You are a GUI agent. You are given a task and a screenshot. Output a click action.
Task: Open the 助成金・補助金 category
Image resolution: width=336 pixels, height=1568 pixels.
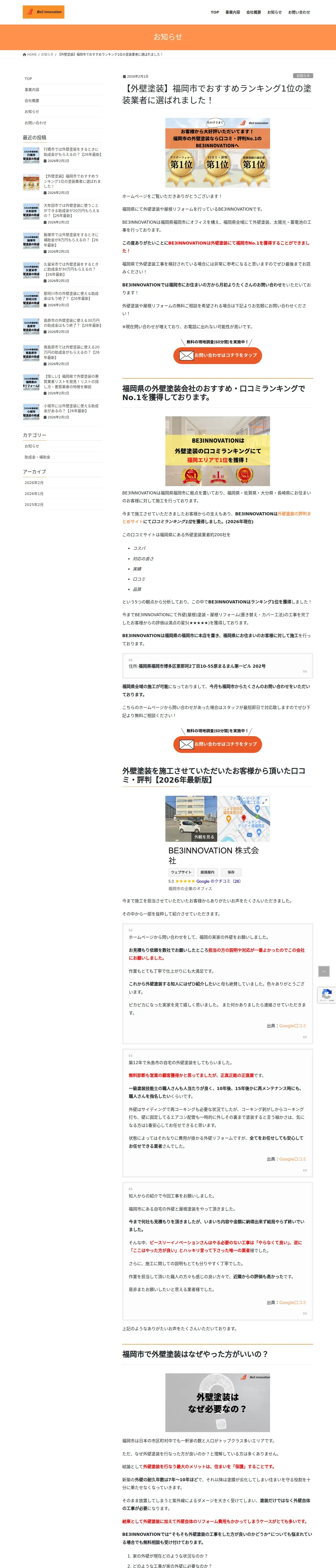pyautogui.click(x=62, y=457)
